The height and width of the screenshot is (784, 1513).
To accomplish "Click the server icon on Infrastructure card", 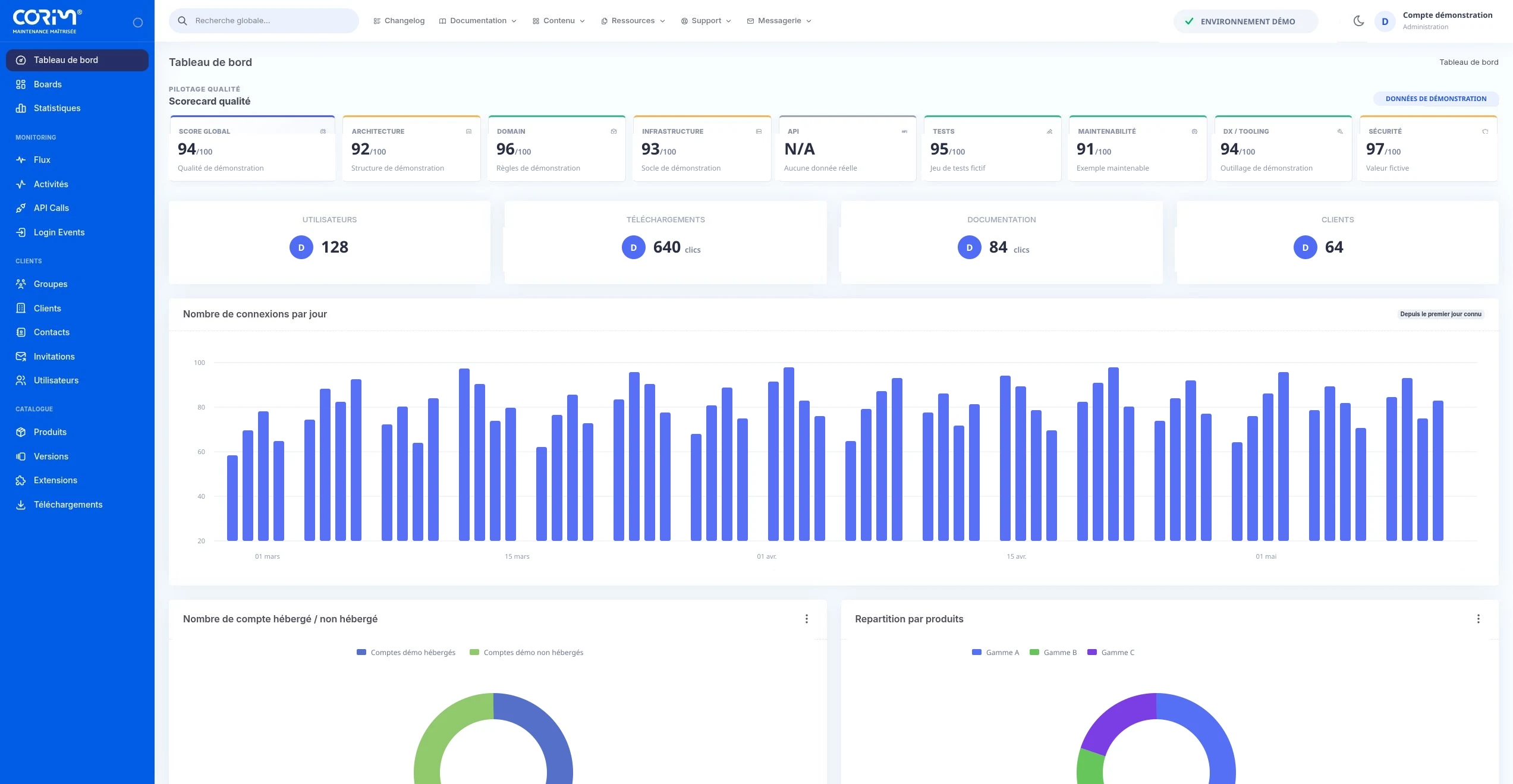I will (759, 131).
